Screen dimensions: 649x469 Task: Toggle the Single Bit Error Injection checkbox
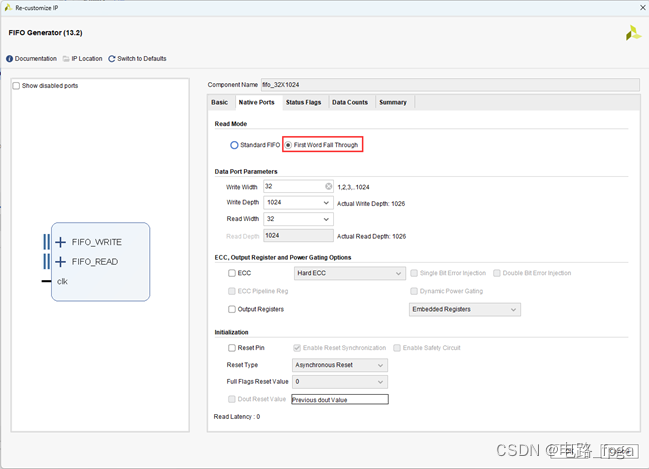[x=414, y=273]
